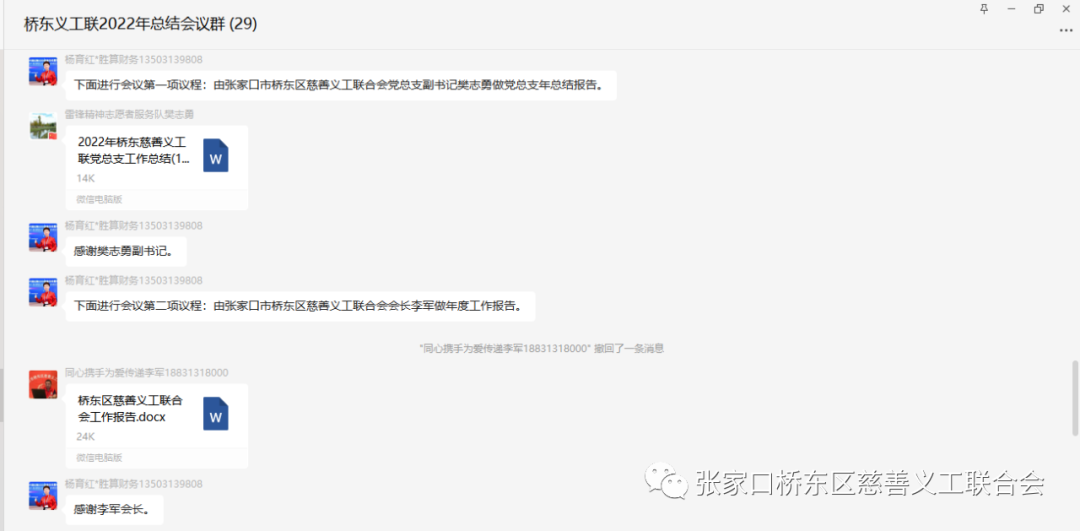Click the 撤回了一条消息 recall notice
1080x531 pixels.
pyautogui.click(x=541, y=348)
